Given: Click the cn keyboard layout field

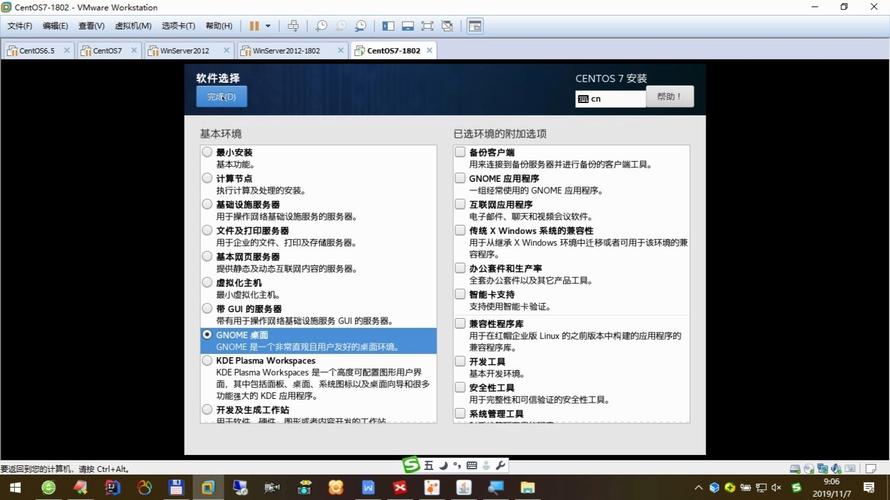Looking at the screenshot, I should point(610,98).
